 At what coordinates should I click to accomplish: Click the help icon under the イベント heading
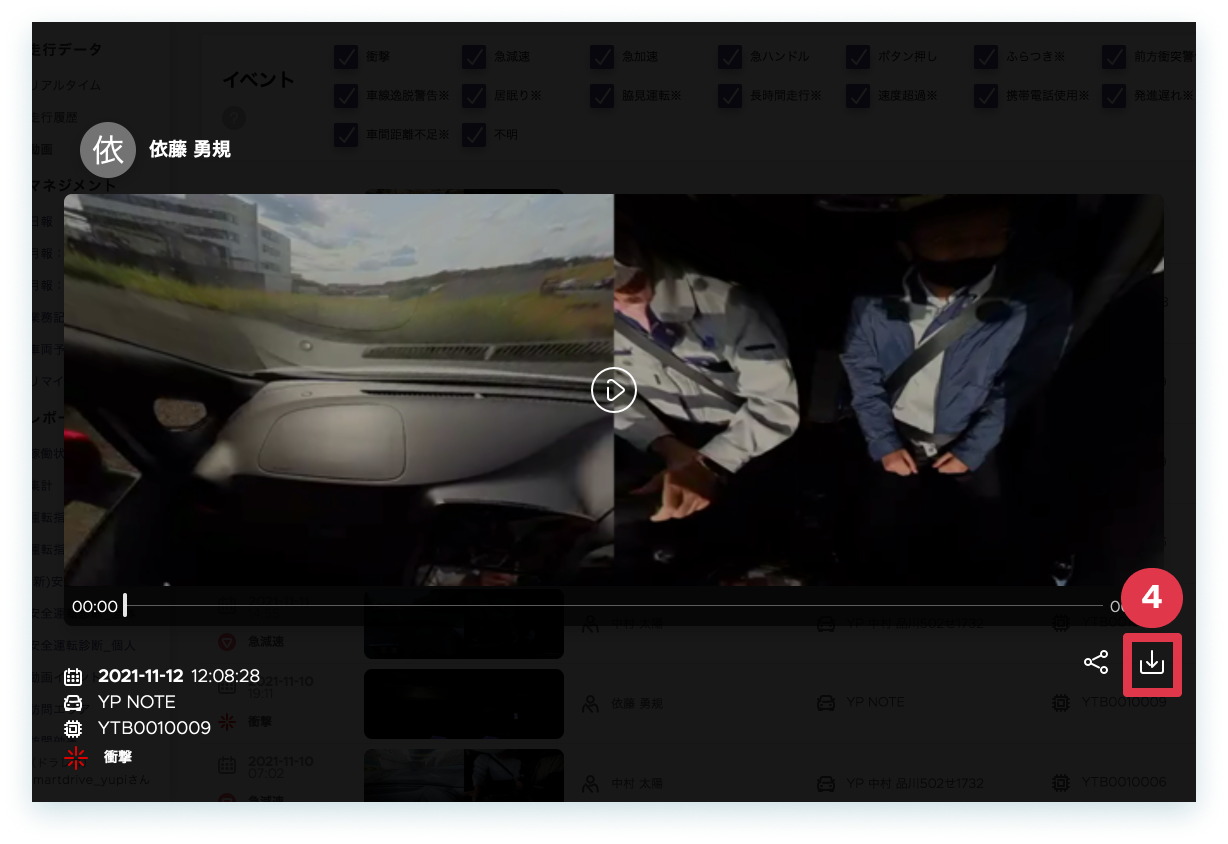click(233, 117)
